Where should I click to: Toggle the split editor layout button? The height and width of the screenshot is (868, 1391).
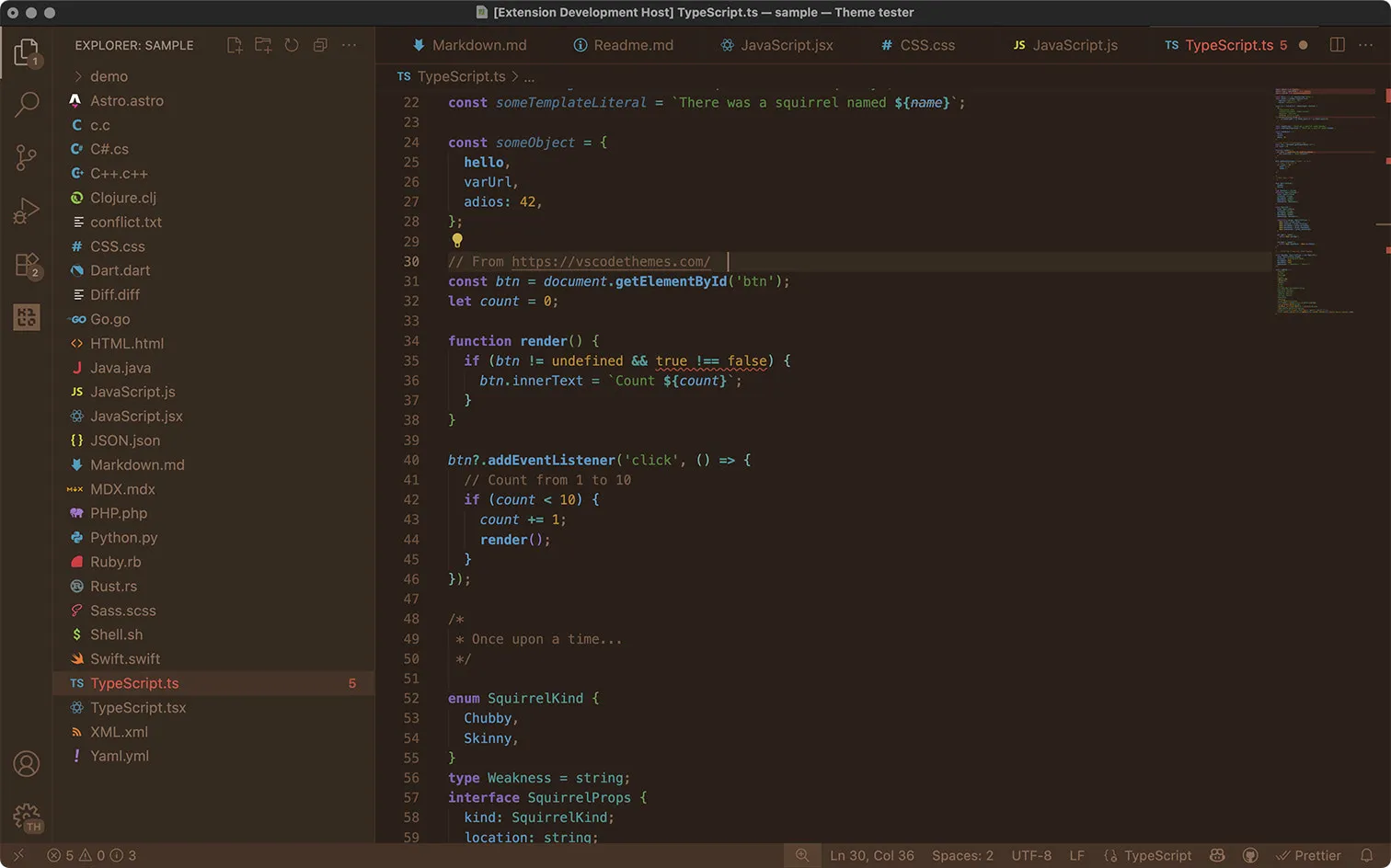(1336, 44)
